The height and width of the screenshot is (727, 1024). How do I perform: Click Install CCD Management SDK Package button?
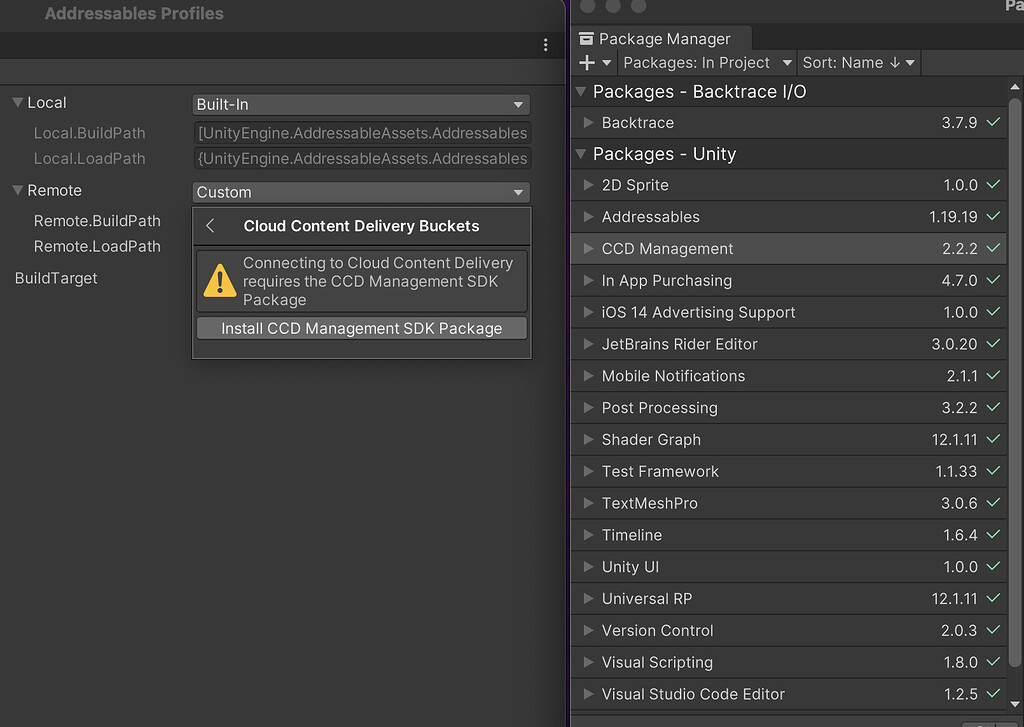361,327
